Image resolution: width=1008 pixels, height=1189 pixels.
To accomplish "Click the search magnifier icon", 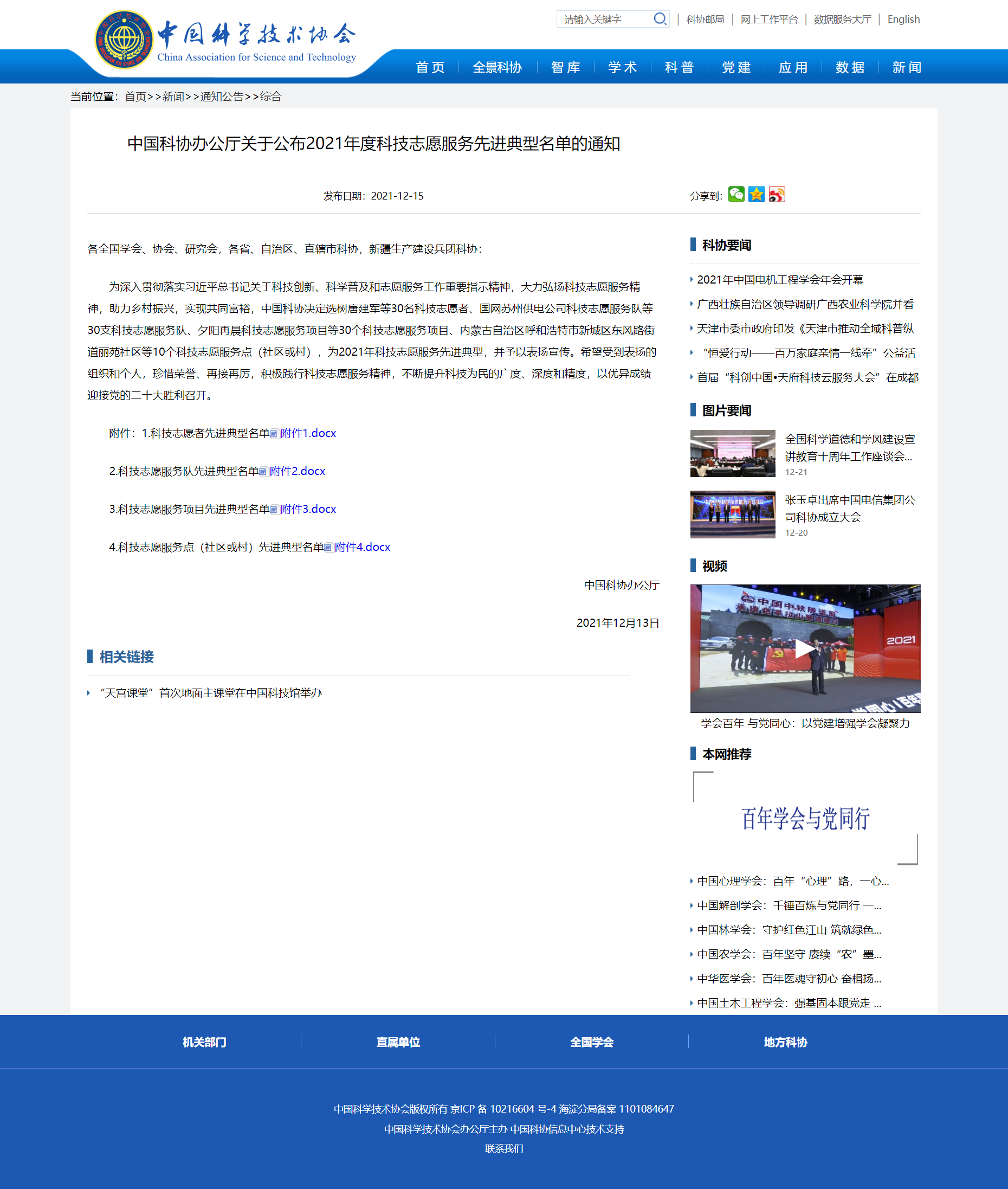I will [660, 19].
